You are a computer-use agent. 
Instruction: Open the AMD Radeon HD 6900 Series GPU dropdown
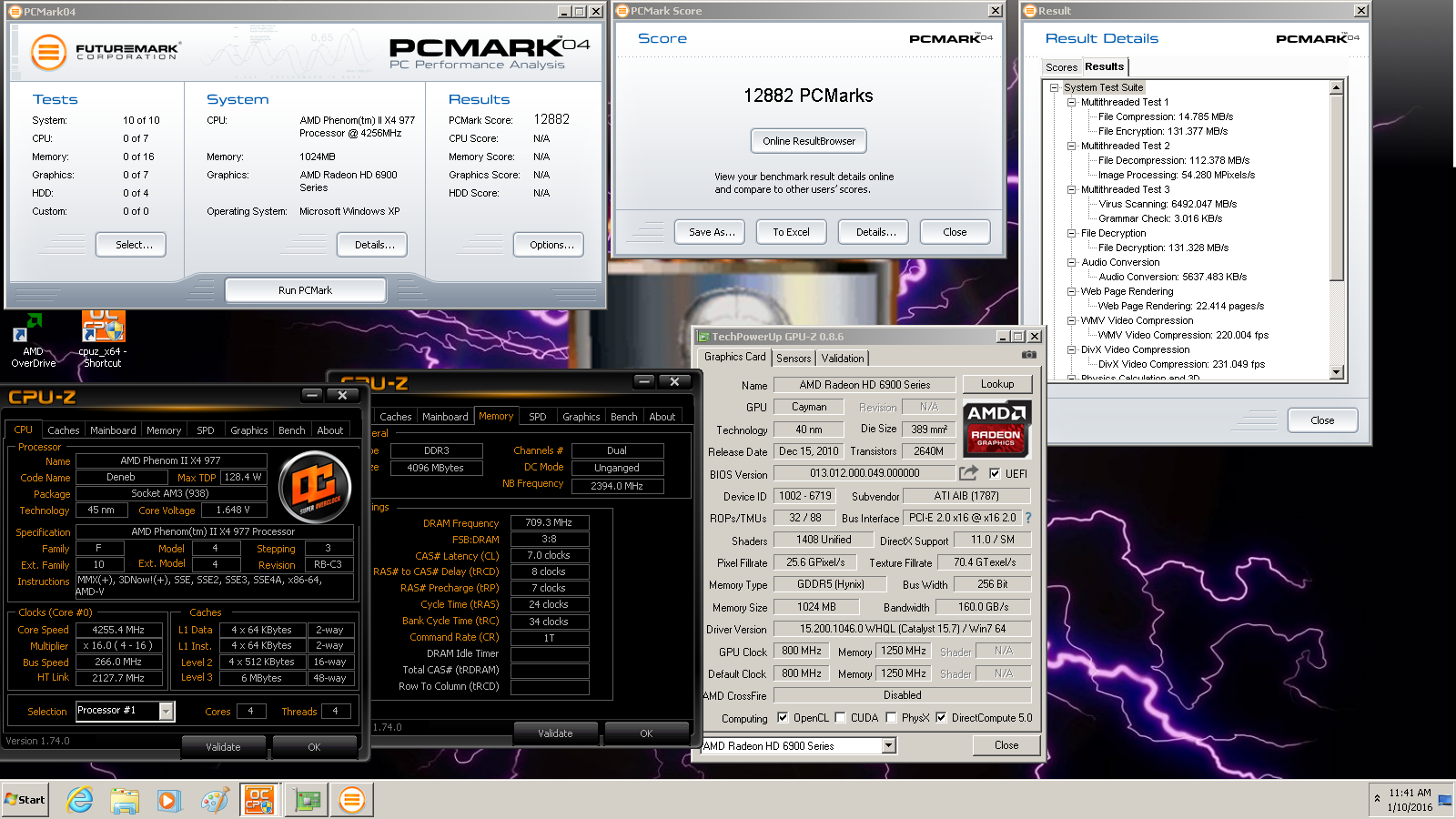pyautogui.click(x=889, y=745)
